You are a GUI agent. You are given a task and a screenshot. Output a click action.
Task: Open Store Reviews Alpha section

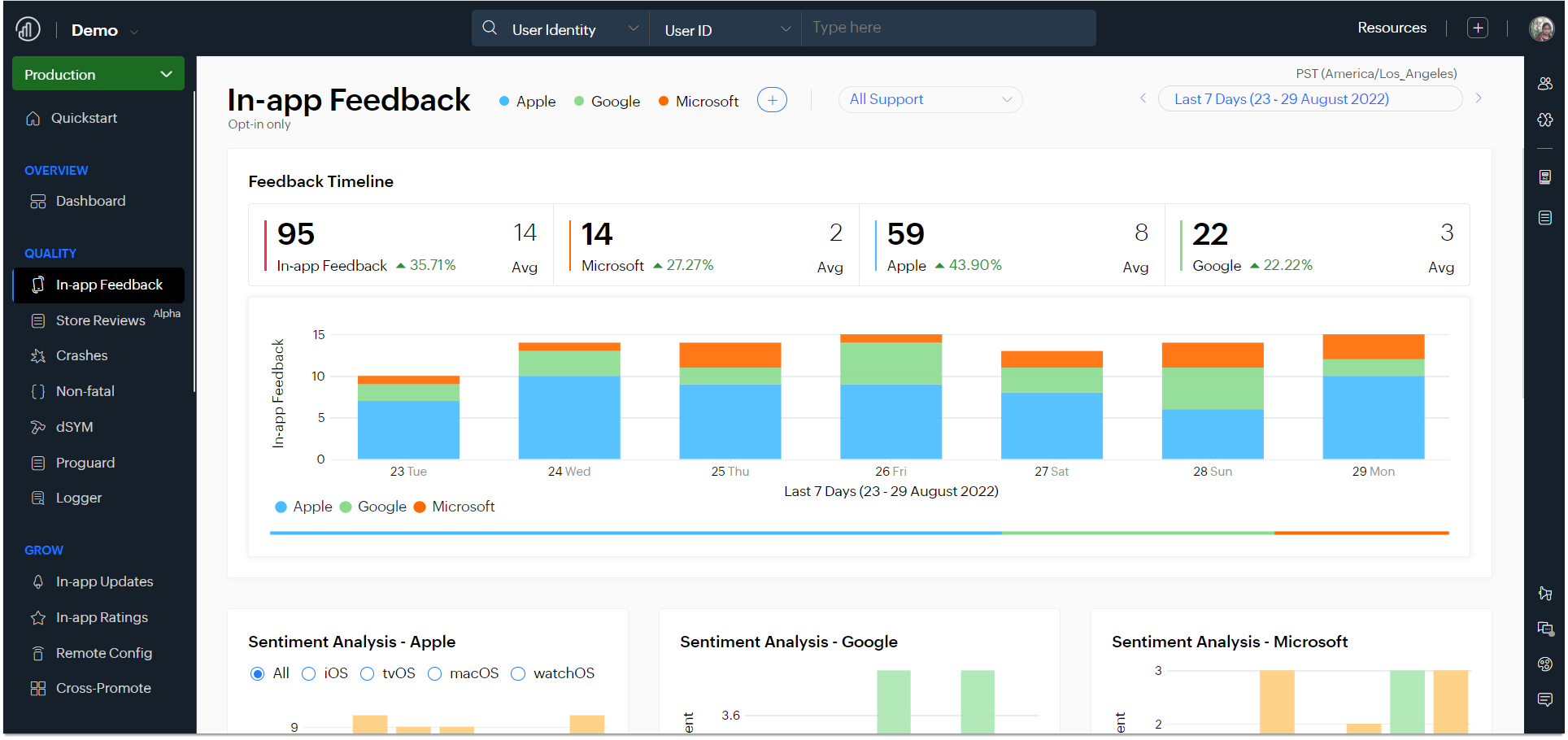point(98,320)
